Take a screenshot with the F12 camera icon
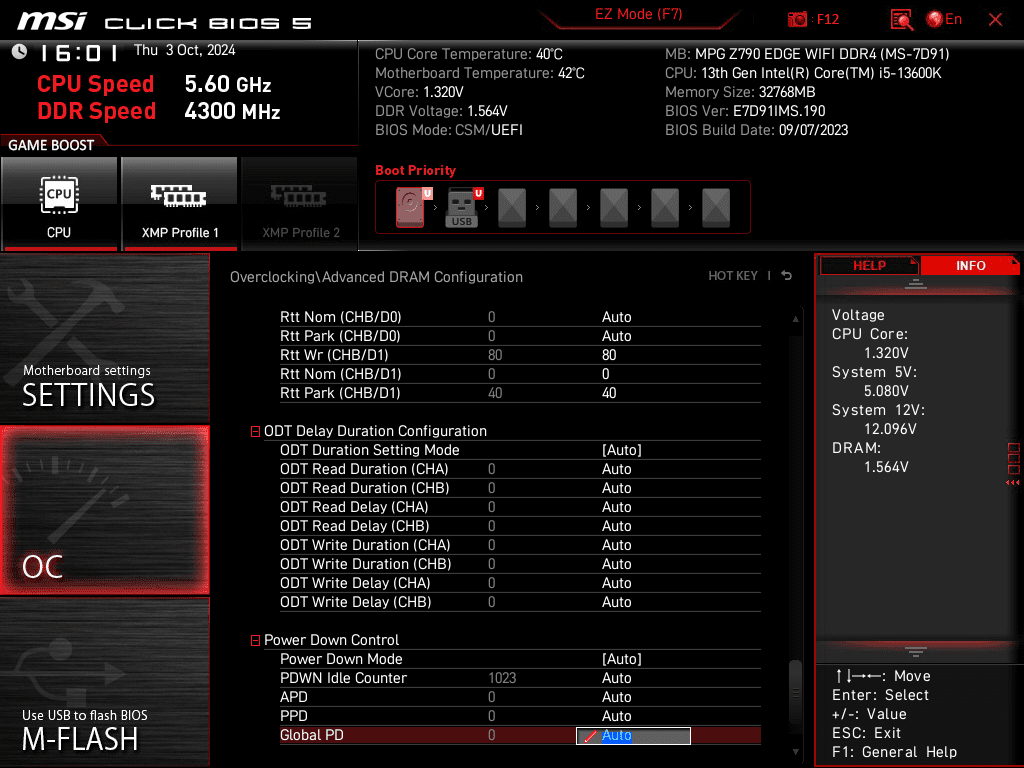Viewport: 1024px width, 768px height. tap(797, 19)
